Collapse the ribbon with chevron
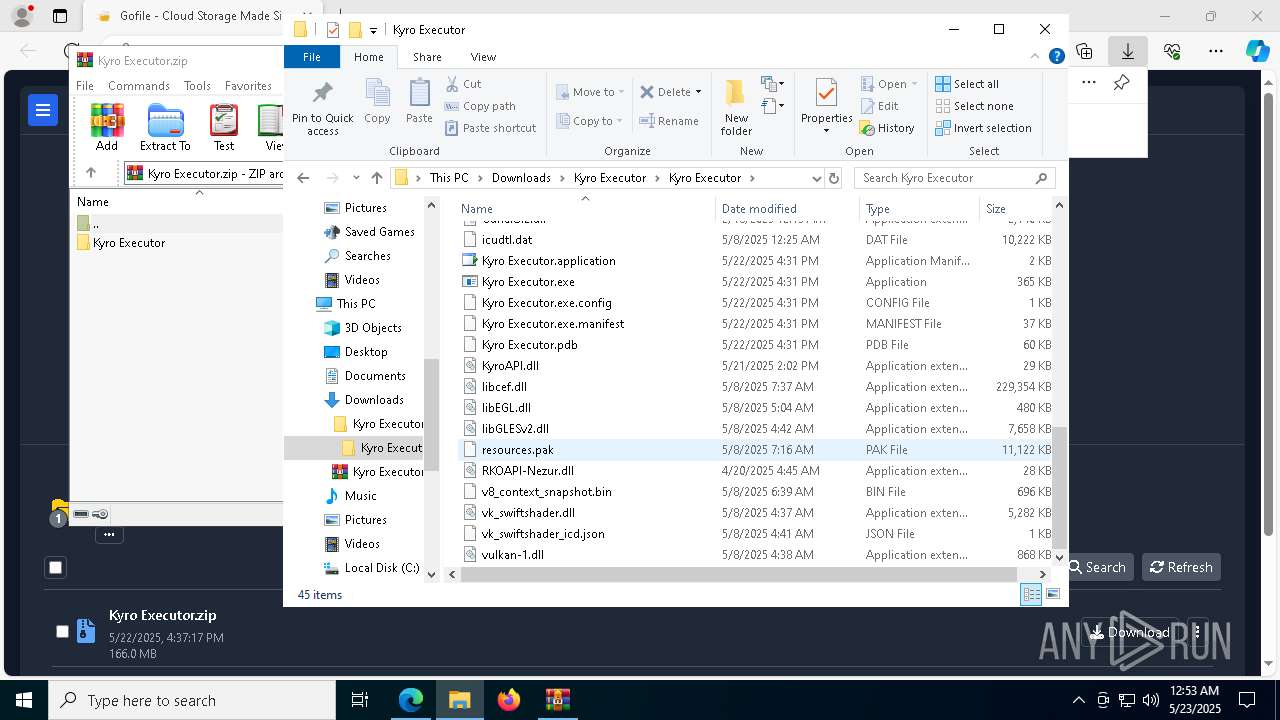 tap(1036, 57)
